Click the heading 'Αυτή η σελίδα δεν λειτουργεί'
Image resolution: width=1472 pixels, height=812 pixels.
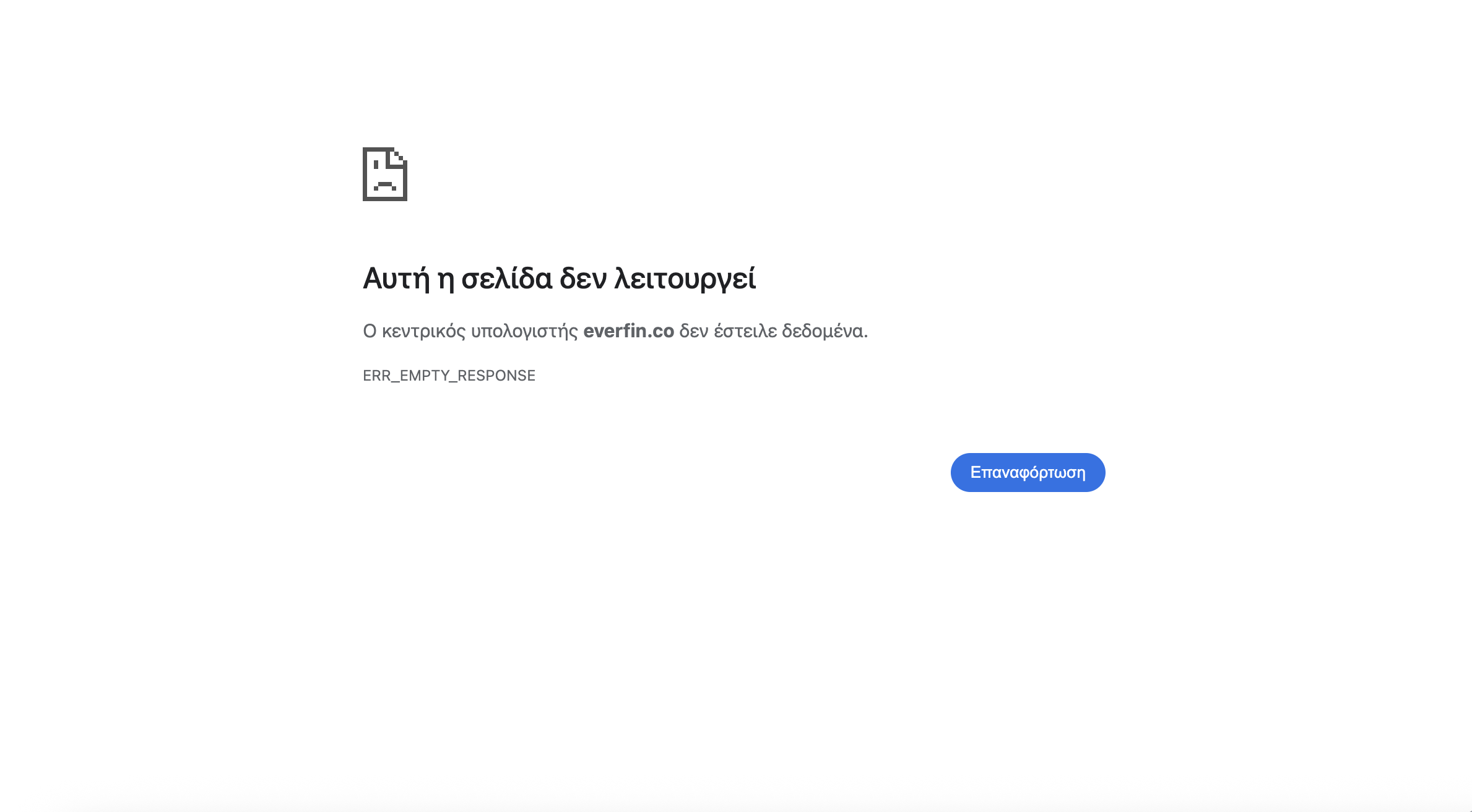pyautogui.click(x=559, y=279)
